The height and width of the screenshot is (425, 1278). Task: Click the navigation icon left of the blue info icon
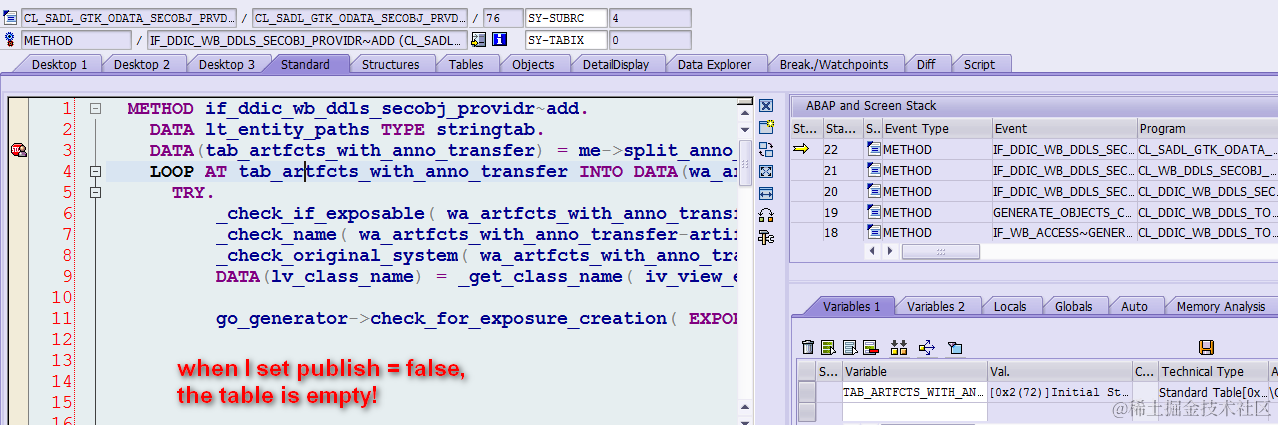(479, 40)
